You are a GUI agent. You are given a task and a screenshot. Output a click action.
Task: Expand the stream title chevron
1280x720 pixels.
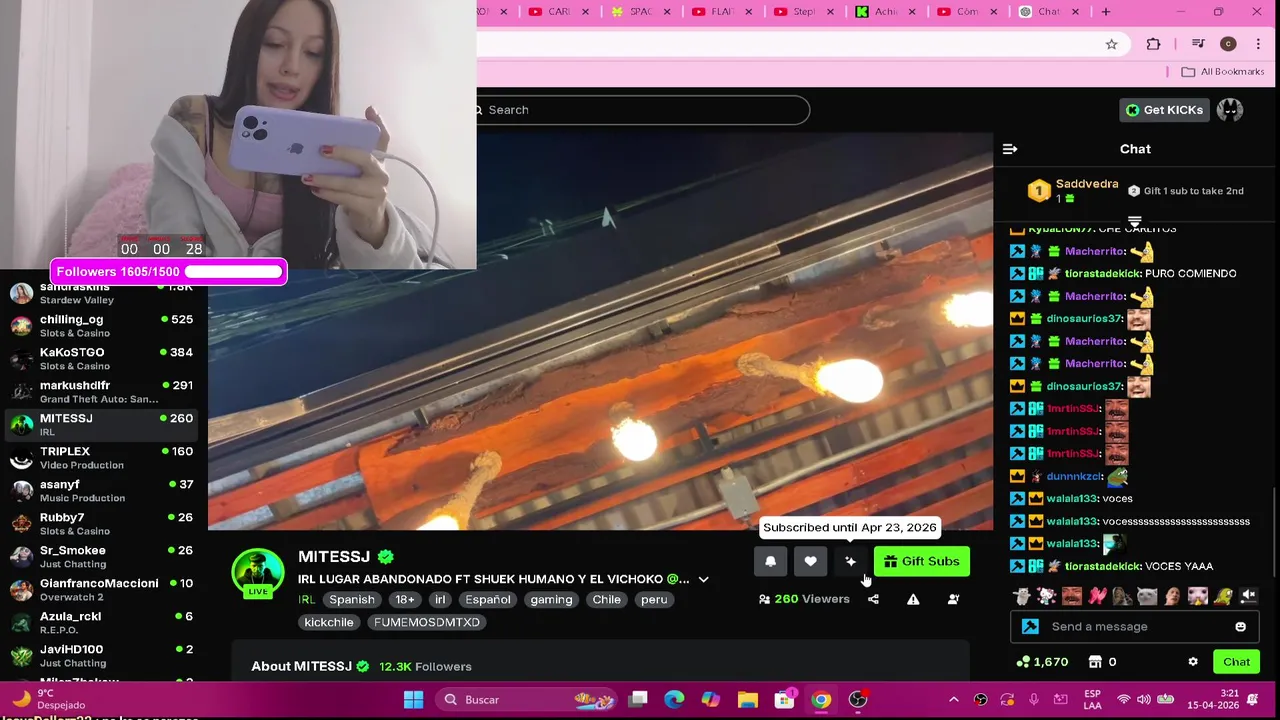(703, 579)
